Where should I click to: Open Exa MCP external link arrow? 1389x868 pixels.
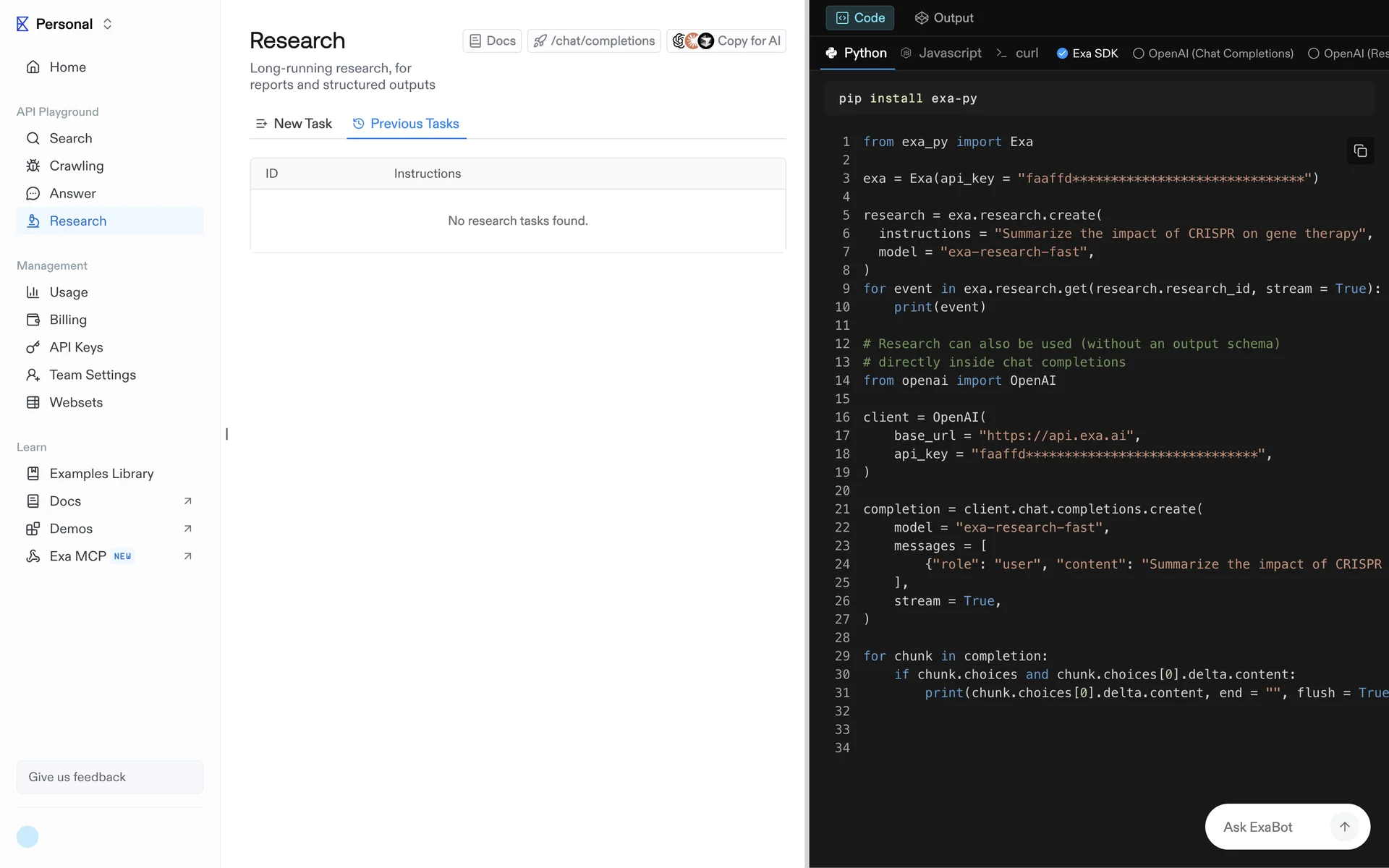(x=187, y=556)
